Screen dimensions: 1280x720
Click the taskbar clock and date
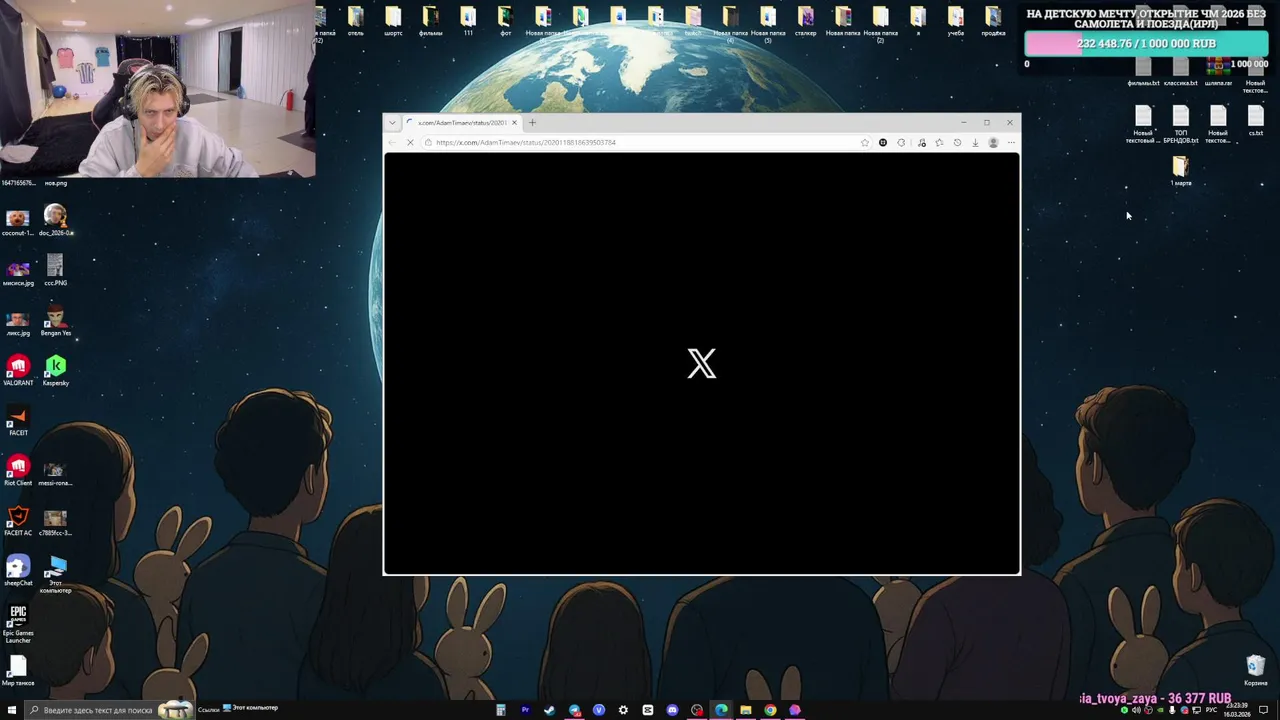[x=1238, y=710]
